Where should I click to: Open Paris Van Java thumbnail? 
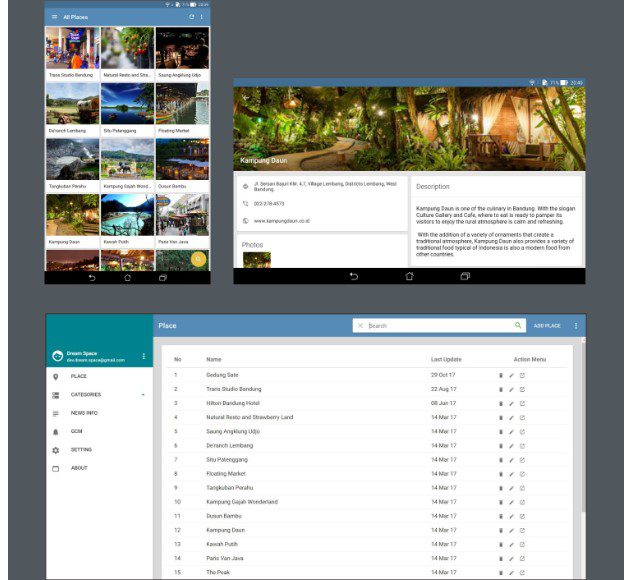point(182,215)
